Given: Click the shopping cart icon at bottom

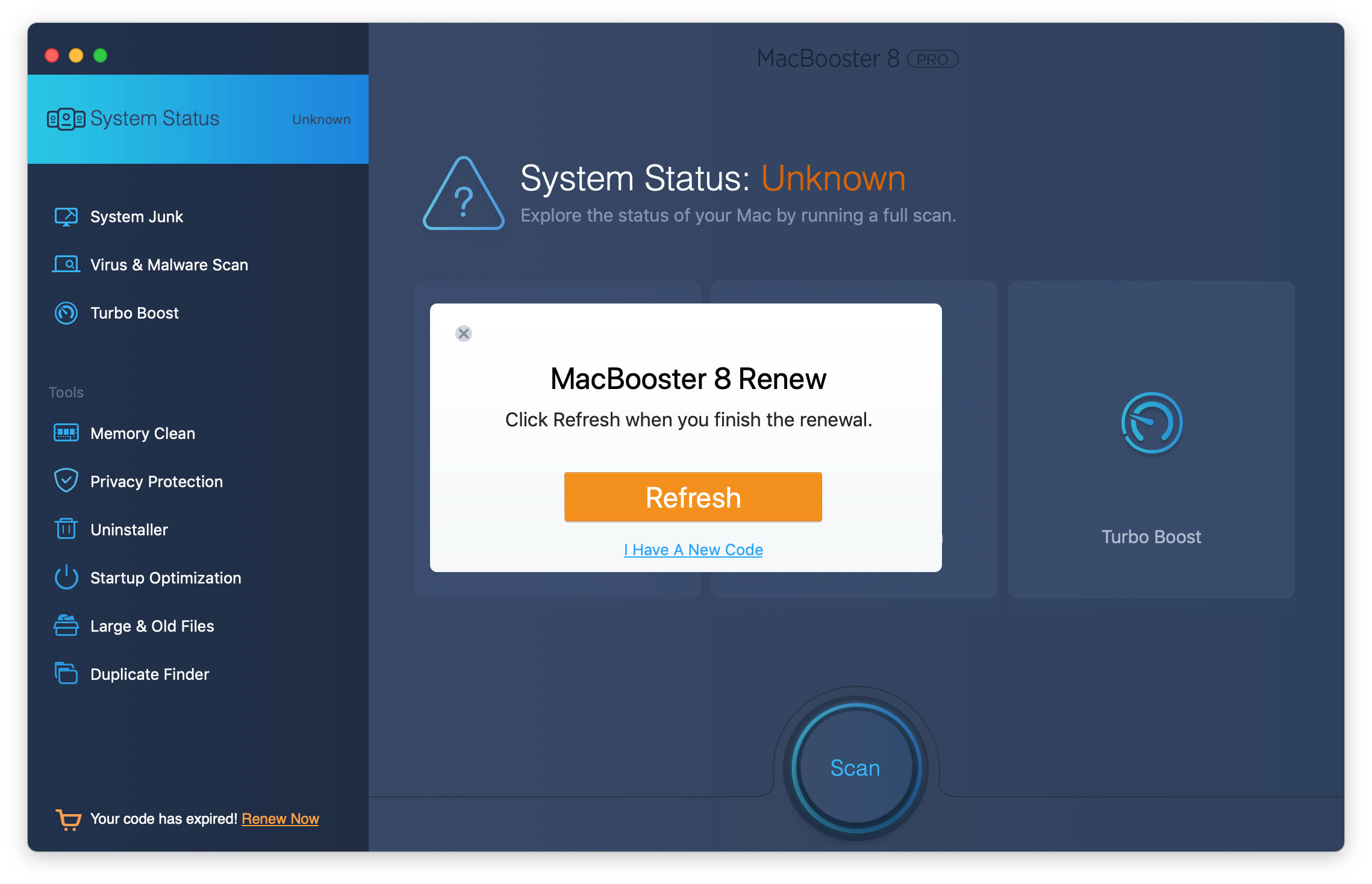Looking at the screenshot, I should point(69,820).
